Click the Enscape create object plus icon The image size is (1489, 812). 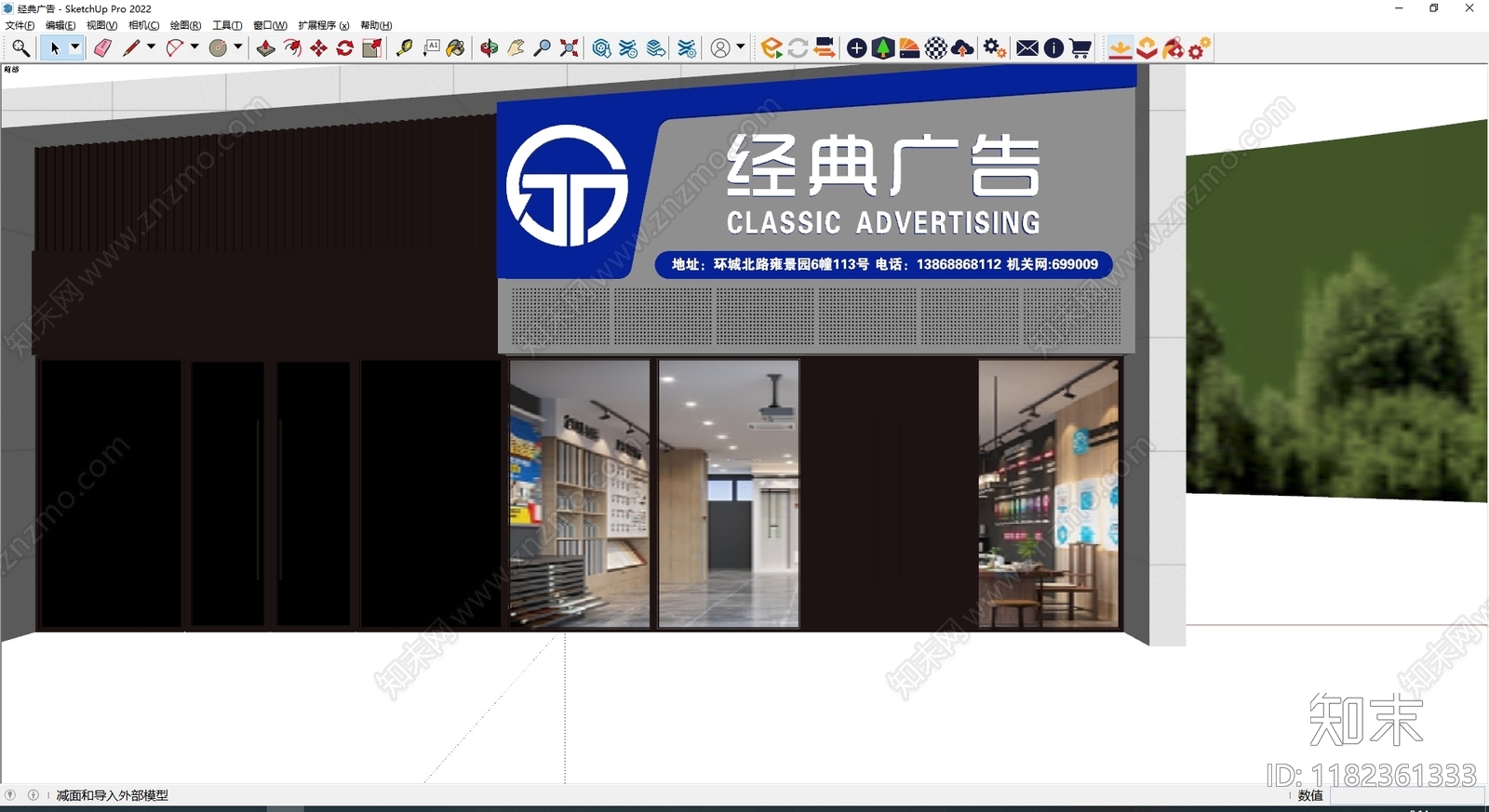click(857, 47)
